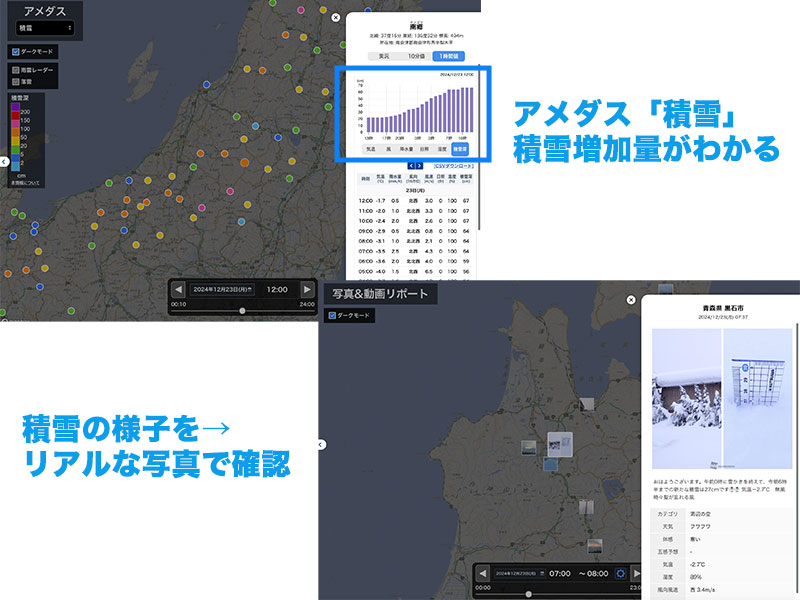Enable the 雨雲レーダー overlay checkbox
The width and height of the screenshot is (800, 600).
[15, 71]
